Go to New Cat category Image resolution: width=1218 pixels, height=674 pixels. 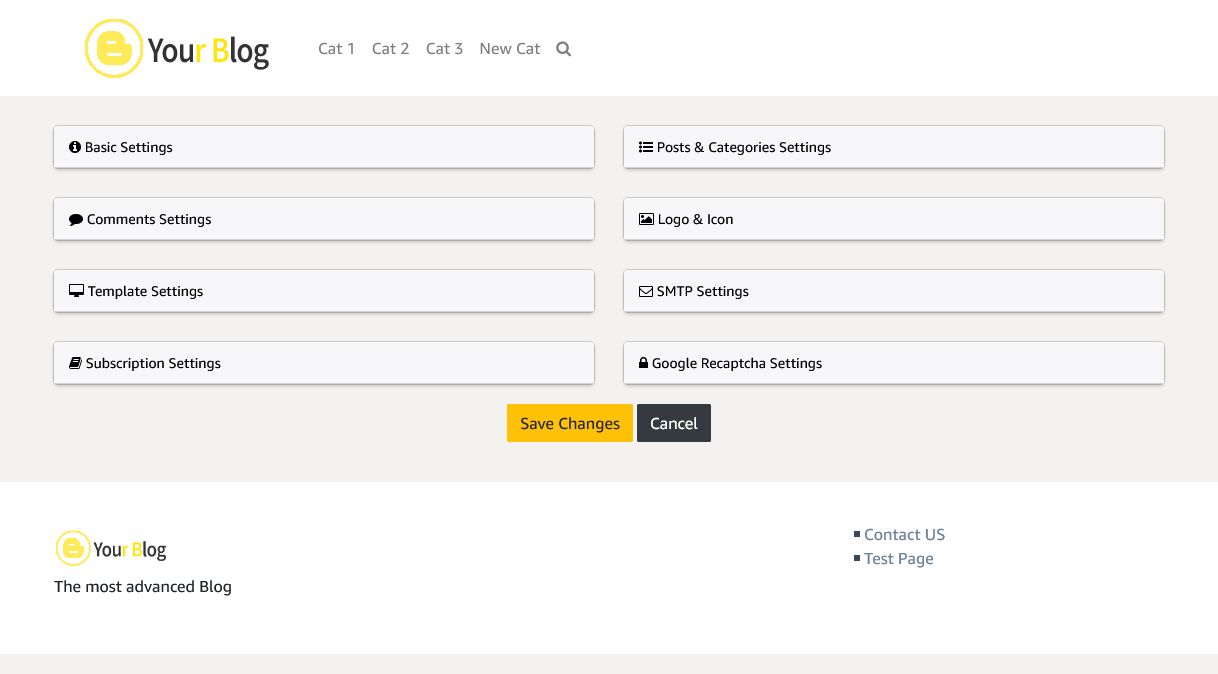point(509,49)
